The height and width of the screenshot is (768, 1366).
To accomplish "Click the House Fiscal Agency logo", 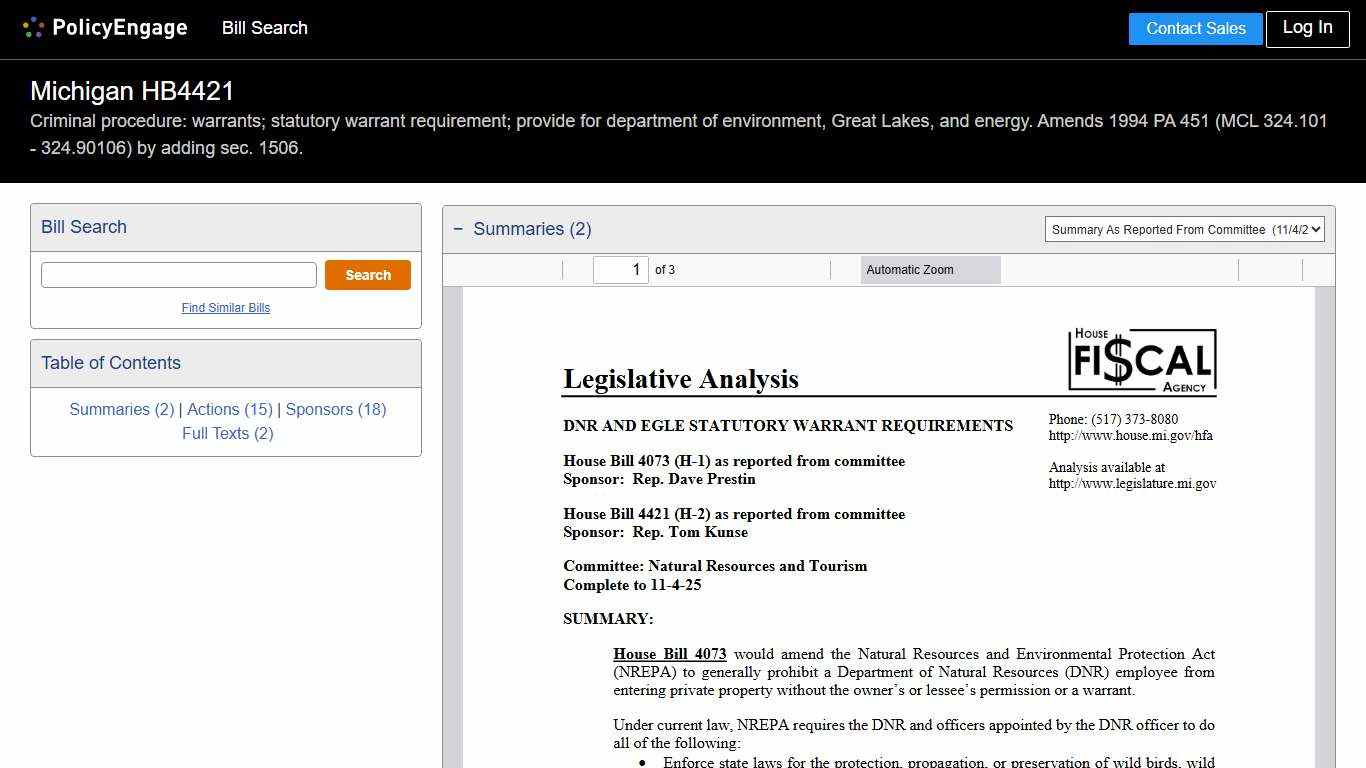I will [x=1141, y=360].
